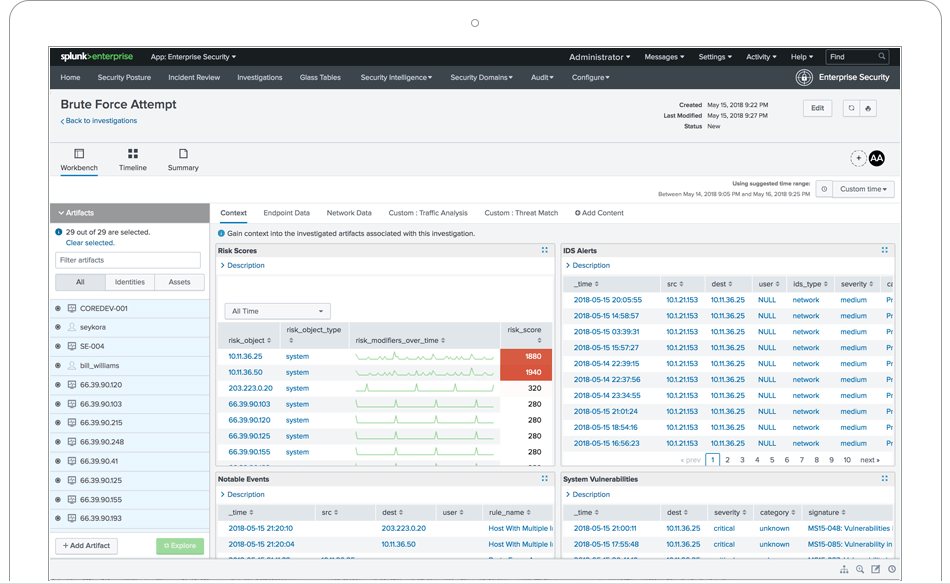Switch to the Network Data tab
Screen dimensions: 950x584
[349, 213]
